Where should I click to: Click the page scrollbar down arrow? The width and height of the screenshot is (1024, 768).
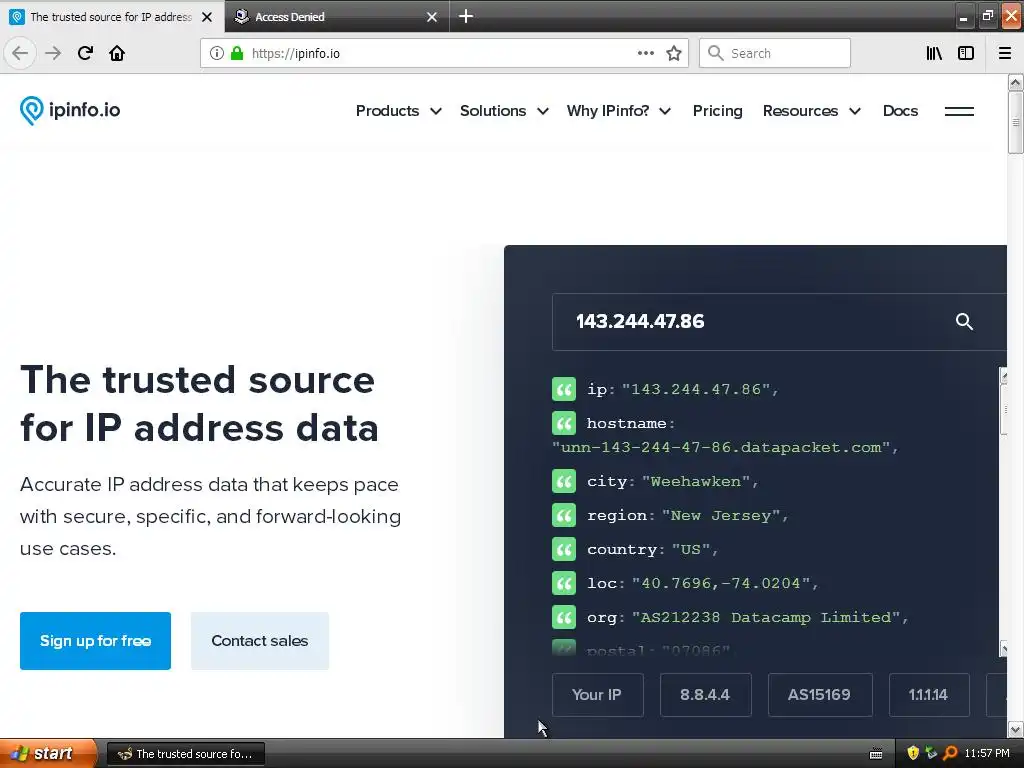coord(1015,729)
